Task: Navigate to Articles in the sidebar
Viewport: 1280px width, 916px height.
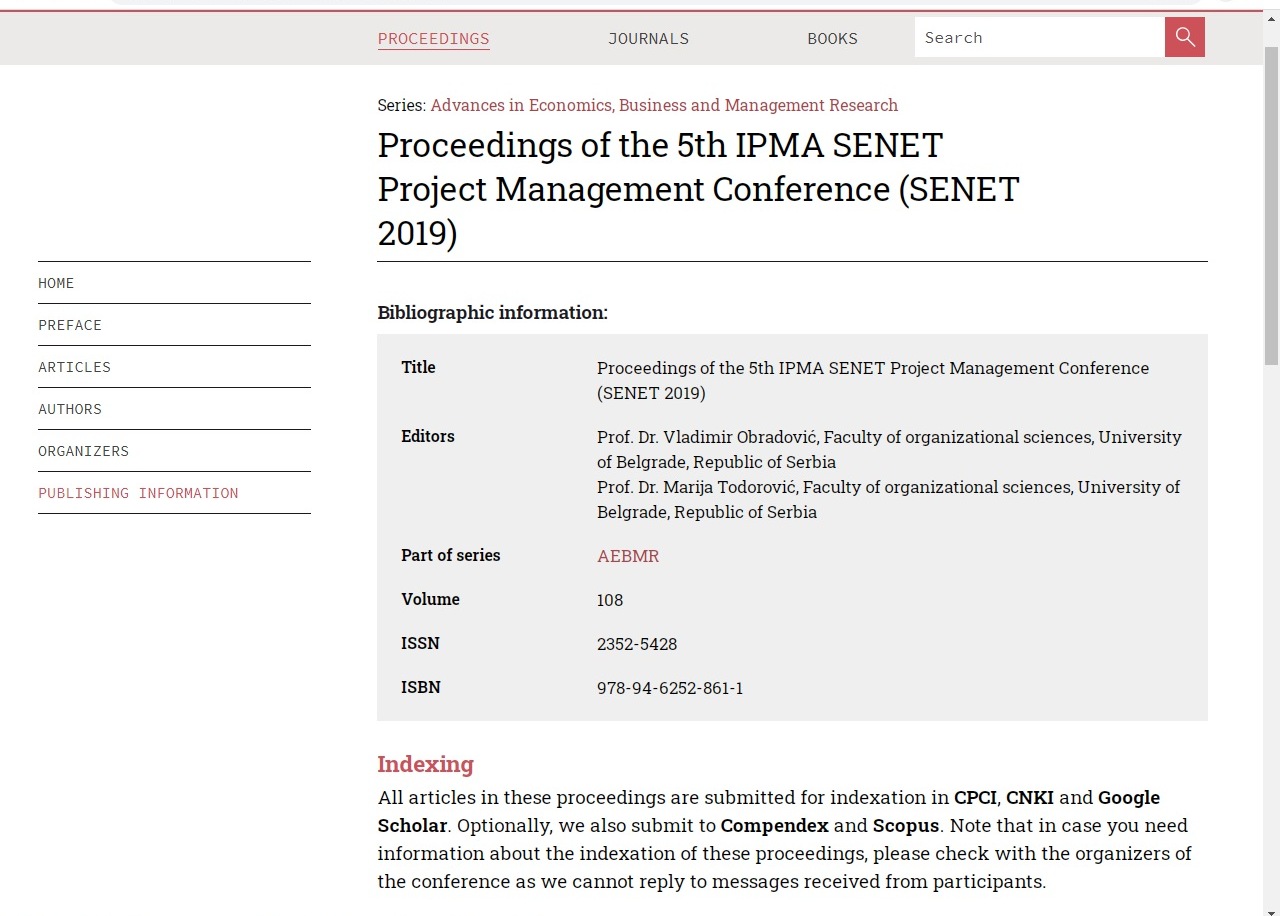Action: pos(74,367)
